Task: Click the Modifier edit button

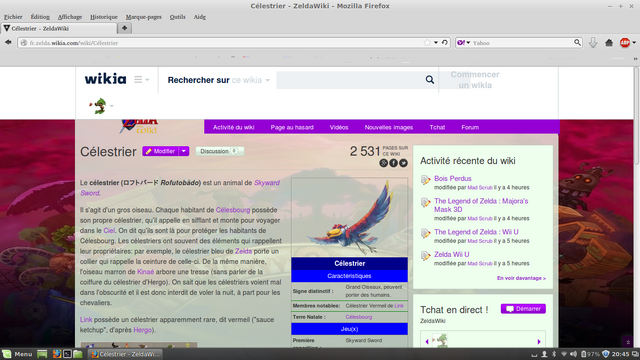Action: [x=161, y=151]
